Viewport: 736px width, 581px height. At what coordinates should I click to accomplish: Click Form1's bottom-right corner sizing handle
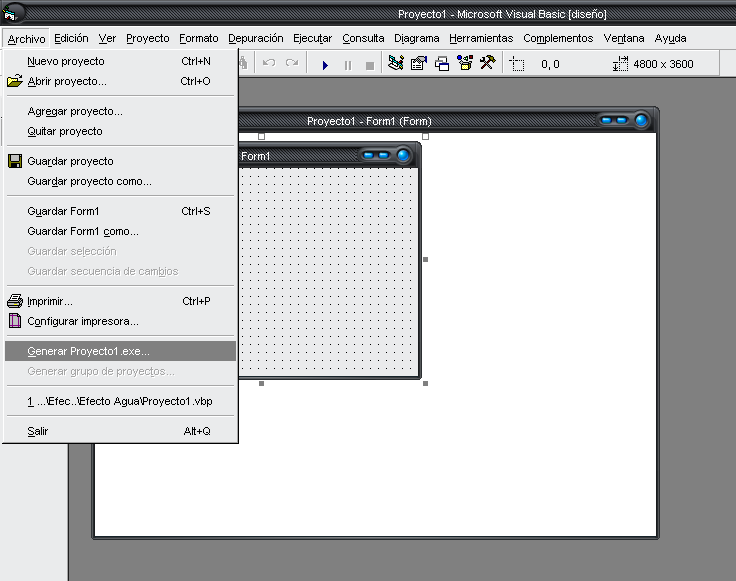point(425,383)
